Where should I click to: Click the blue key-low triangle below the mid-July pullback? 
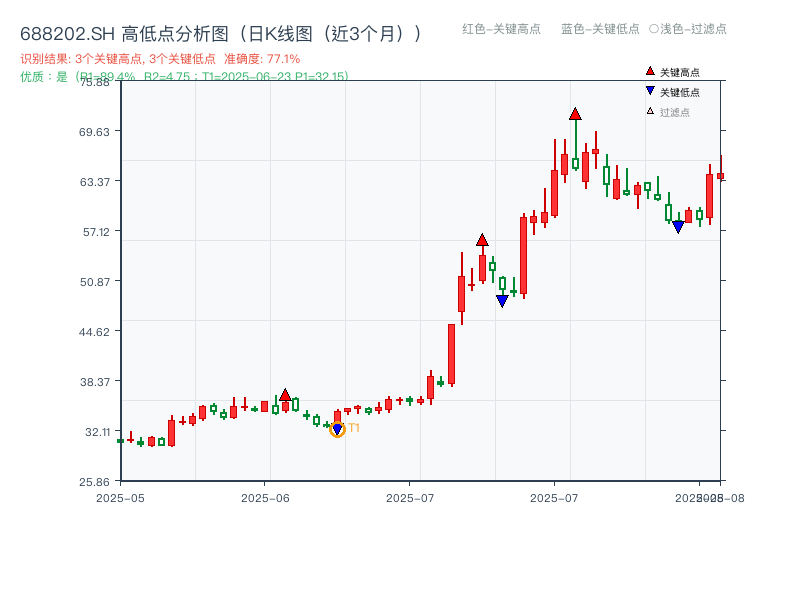(501, 299)
